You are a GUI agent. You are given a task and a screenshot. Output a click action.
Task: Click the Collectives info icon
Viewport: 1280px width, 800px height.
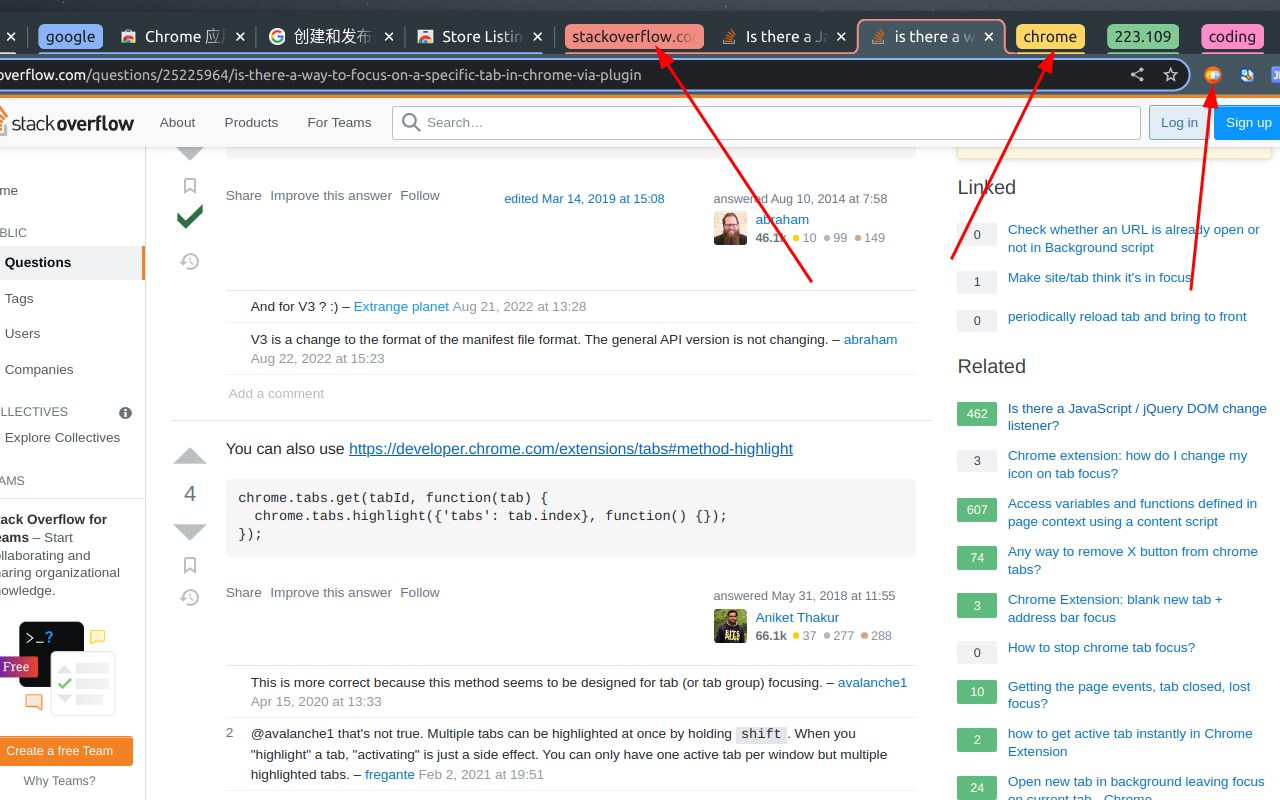[x=126, y=412]
